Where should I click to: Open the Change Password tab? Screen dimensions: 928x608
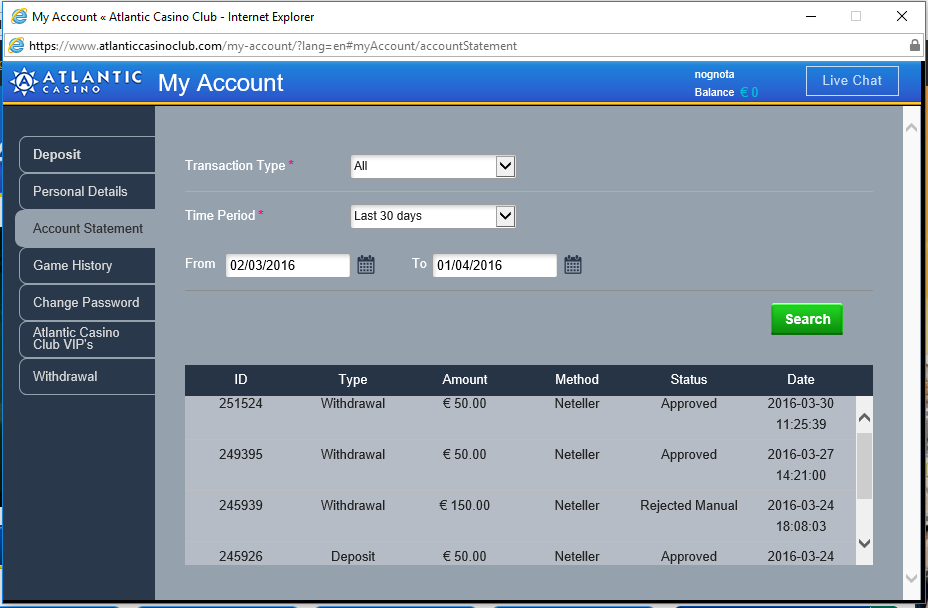tap(87, 303)
